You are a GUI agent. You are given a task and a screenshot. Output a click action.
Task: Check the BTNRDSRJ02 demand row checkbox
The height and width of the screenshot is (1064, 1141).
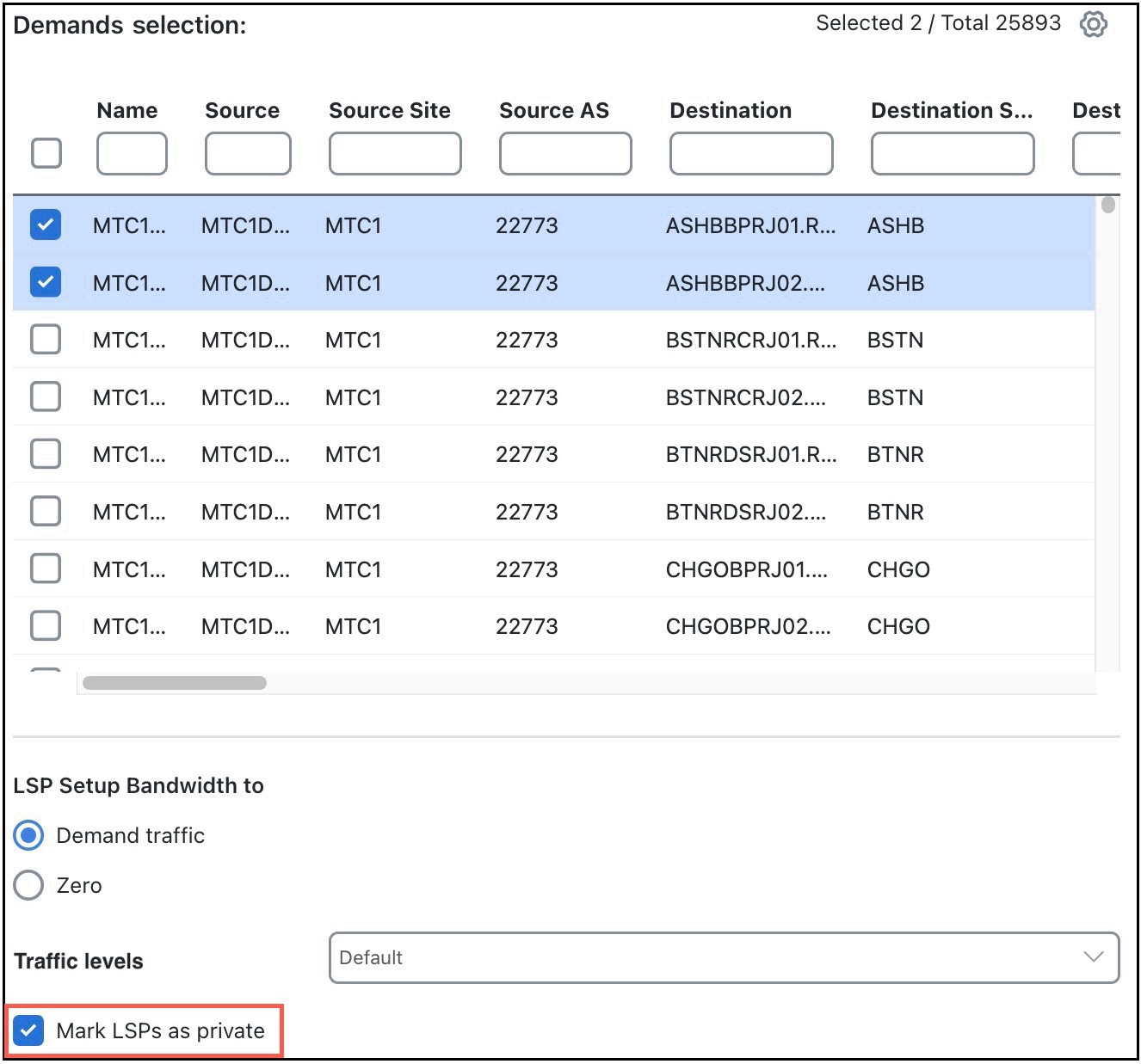[46, 511]
